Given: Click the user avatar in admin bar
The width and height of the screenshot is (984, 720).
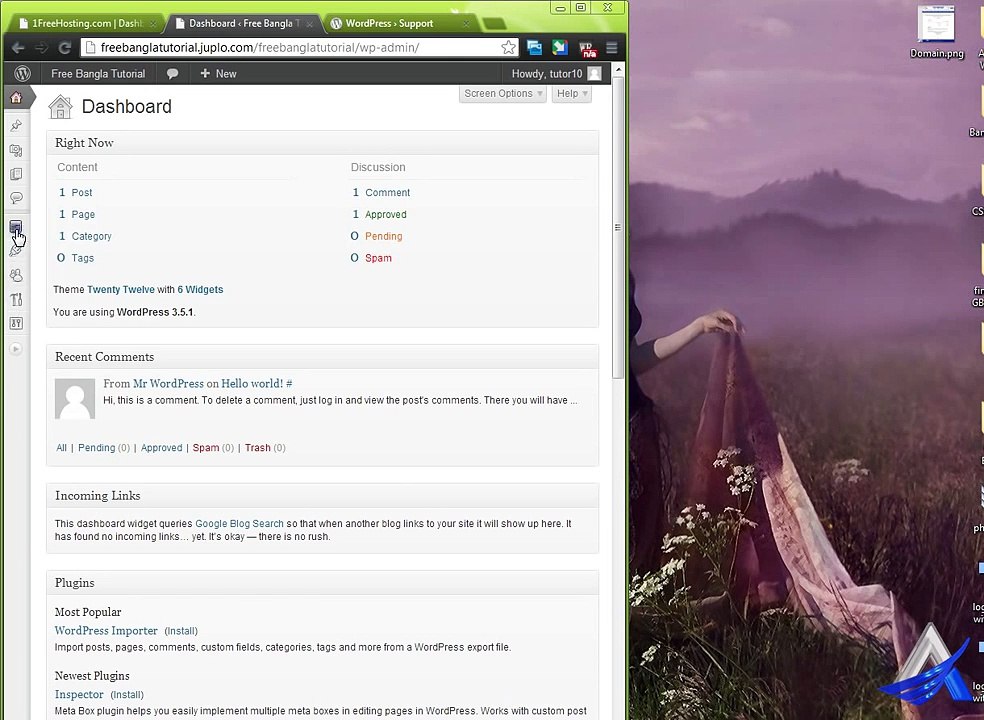Looking at the screenshot, I should 594,73.
